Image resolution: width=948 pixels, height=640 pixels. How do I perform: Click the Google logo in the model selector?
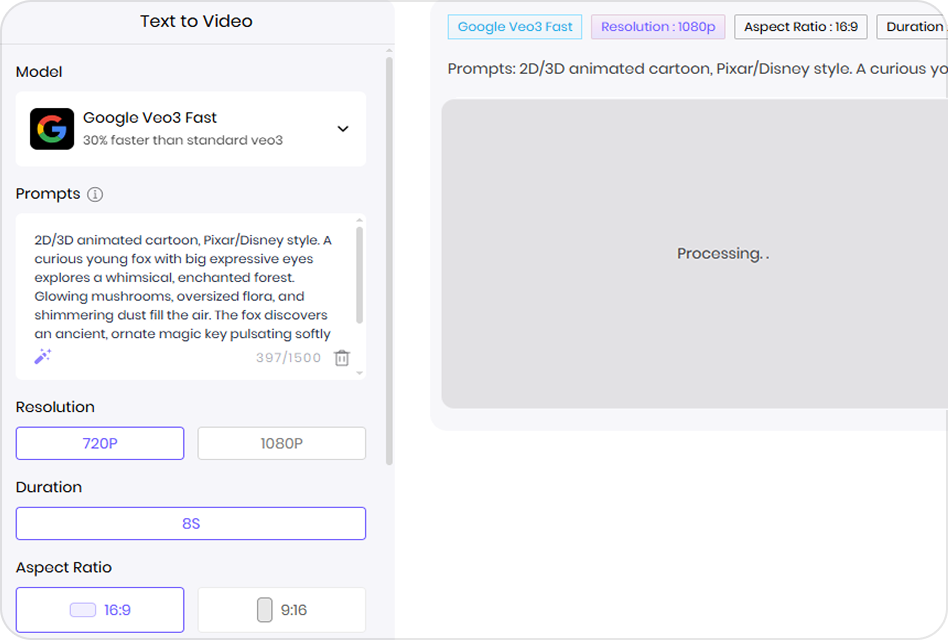coord(52,128)
